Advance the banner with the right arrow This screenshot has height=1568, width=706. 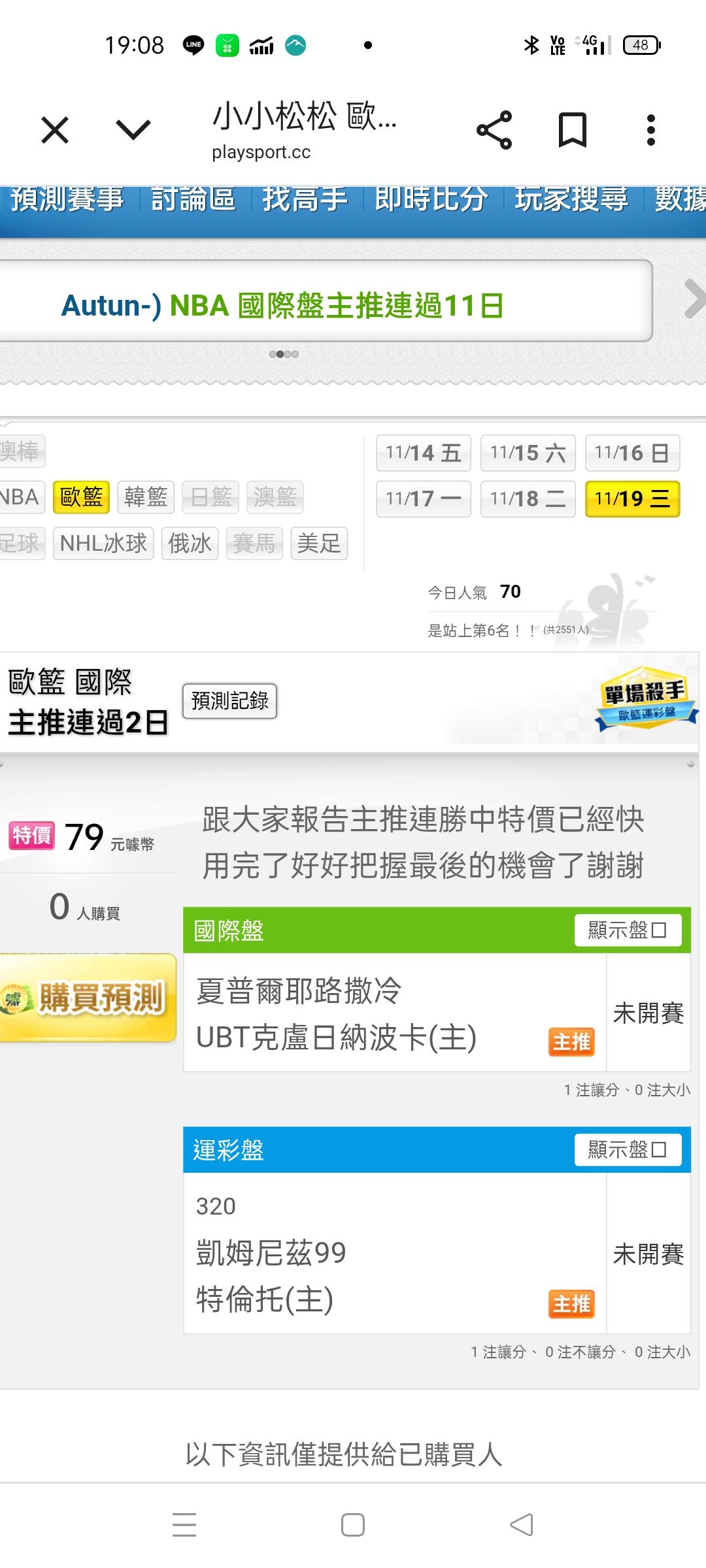pyautogui.click(x=694, y=299)
